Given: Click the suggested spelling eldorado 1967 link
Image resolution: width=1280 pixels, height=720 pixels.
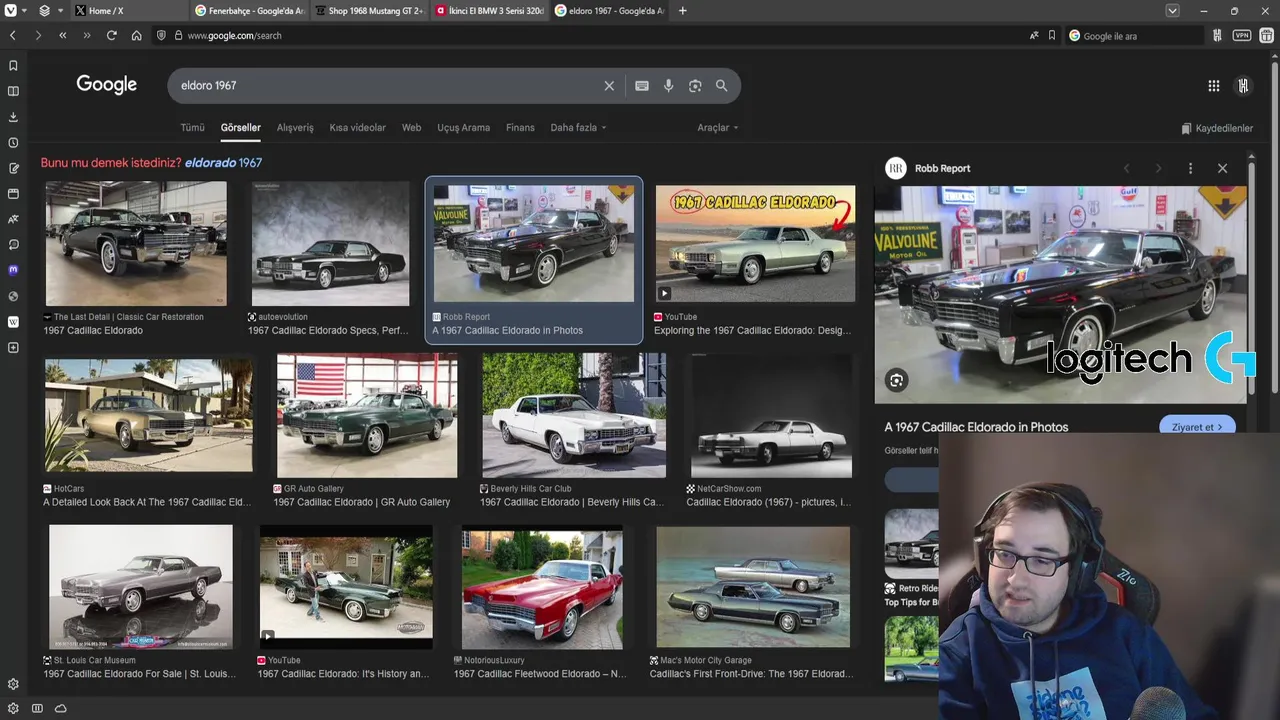Looking at the screenshot, I should point(223,162).
